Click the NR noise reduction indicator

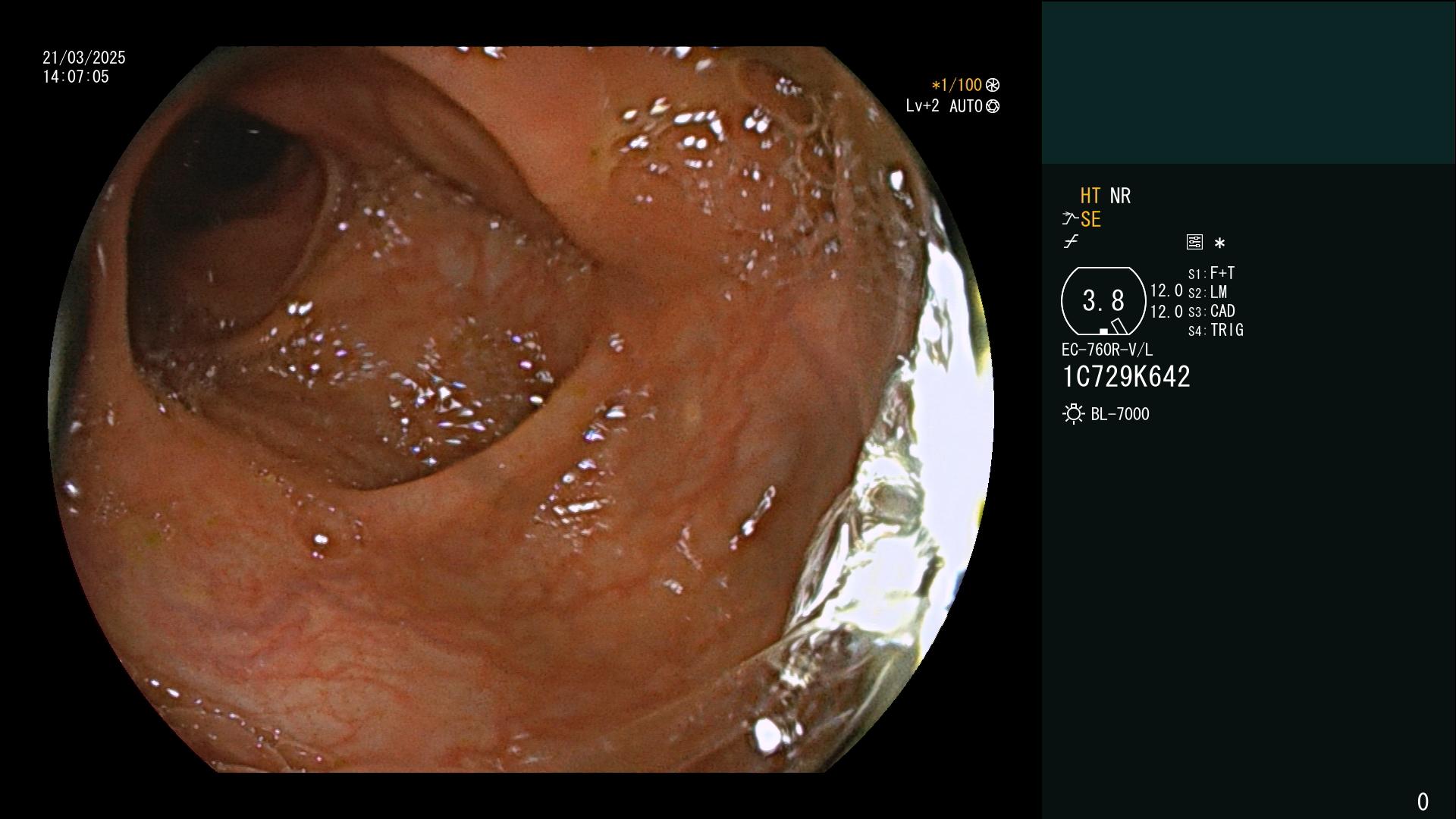pos(1120,196)
